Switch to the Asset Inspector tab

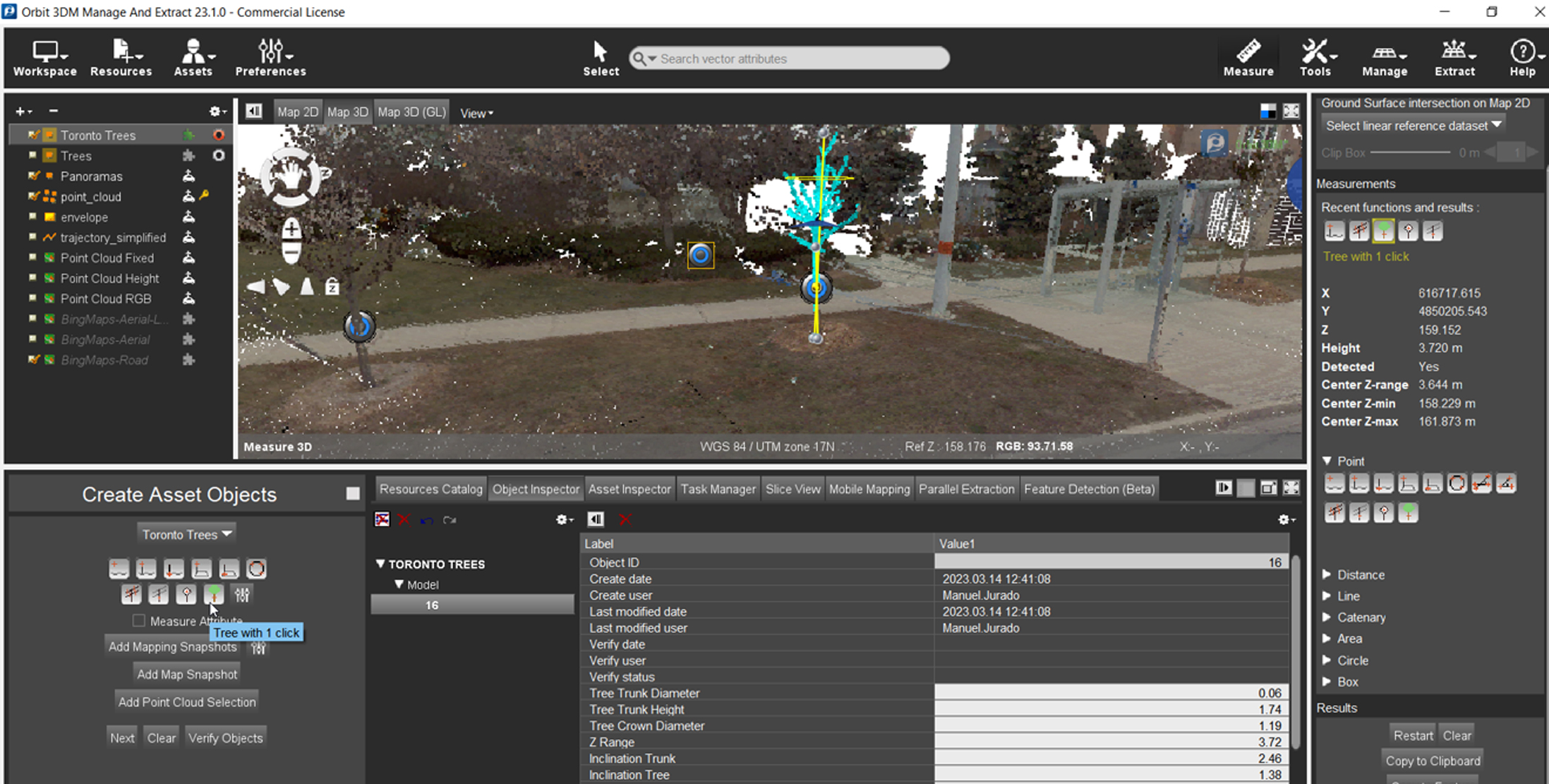point(629,488)
